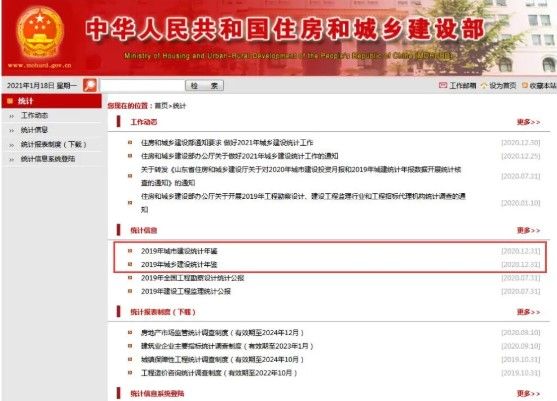Click the 工作动态 section heading

144,122
